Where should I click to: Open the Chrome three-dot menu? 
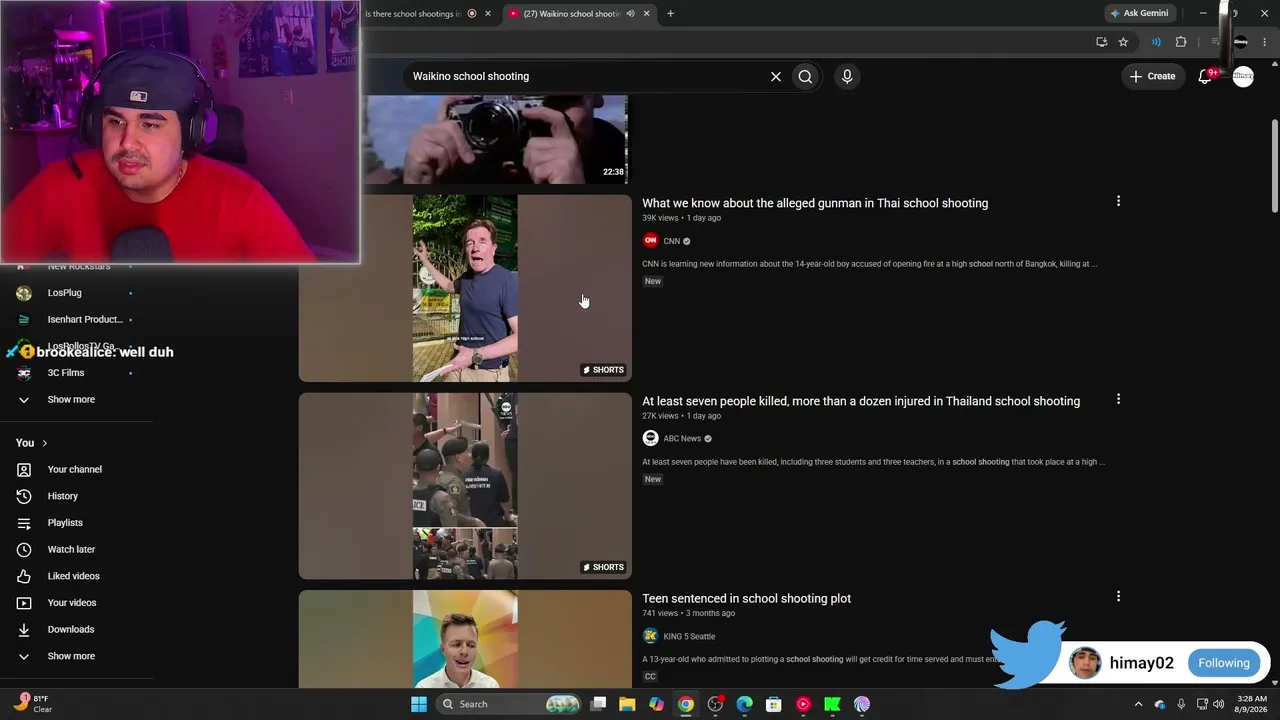coord(1264,42)
